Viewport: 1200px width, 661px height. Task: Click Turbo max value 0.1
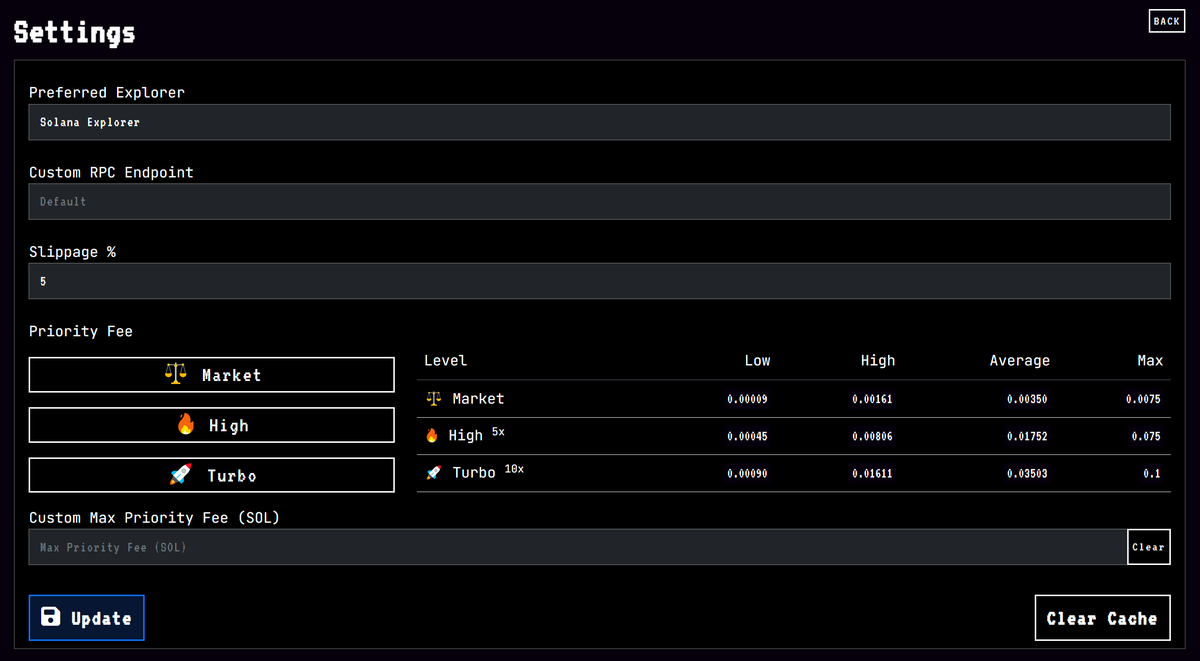coord(1152,473)
